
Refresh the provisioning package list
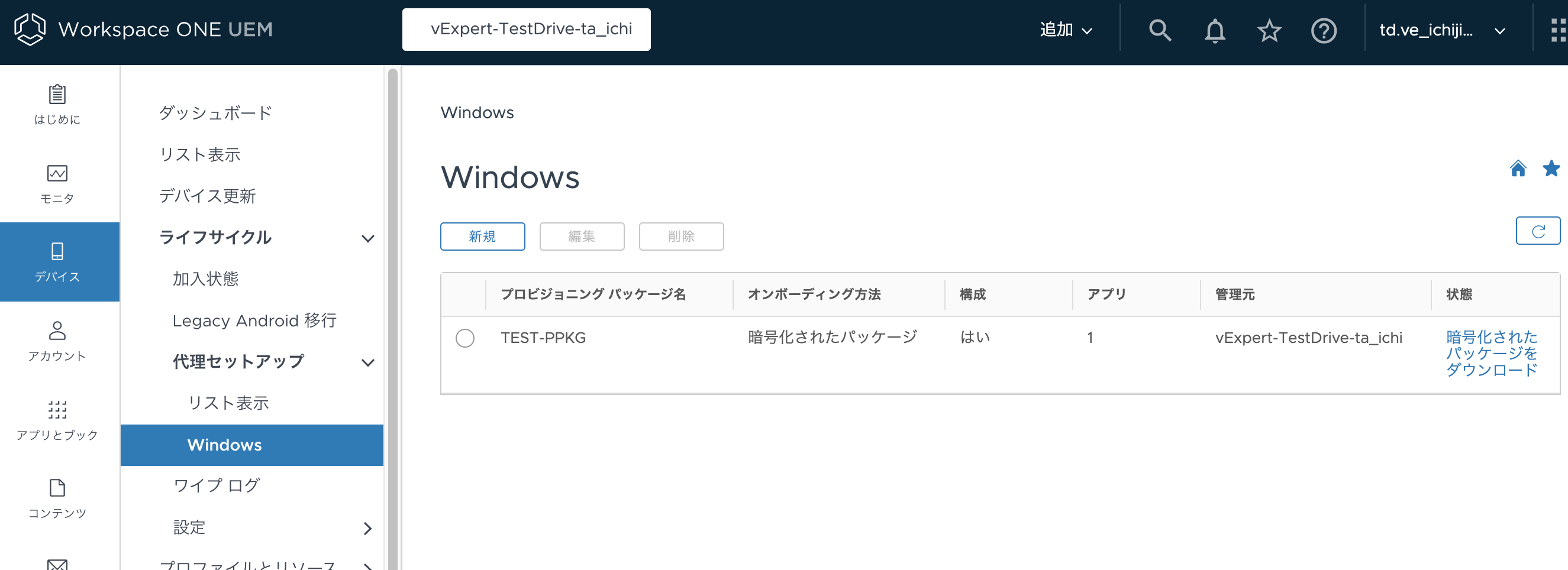click(x=1538, y=231)
